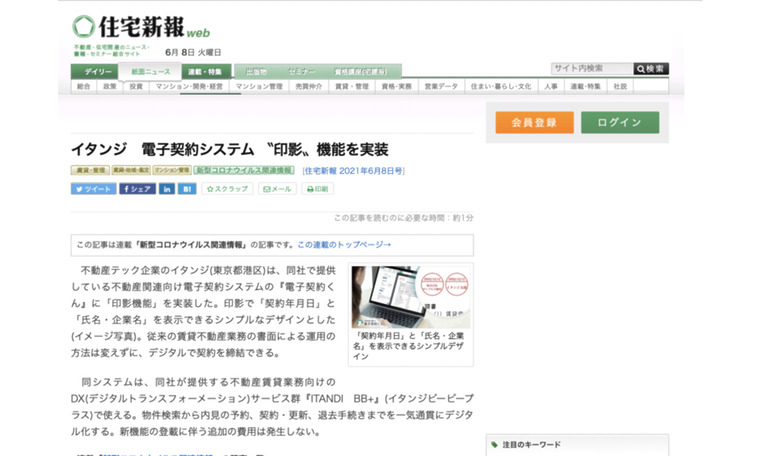This screenshot has height=456, width=760.
Task: Select 売買仲介 category menu item
Action: (309, 87)
